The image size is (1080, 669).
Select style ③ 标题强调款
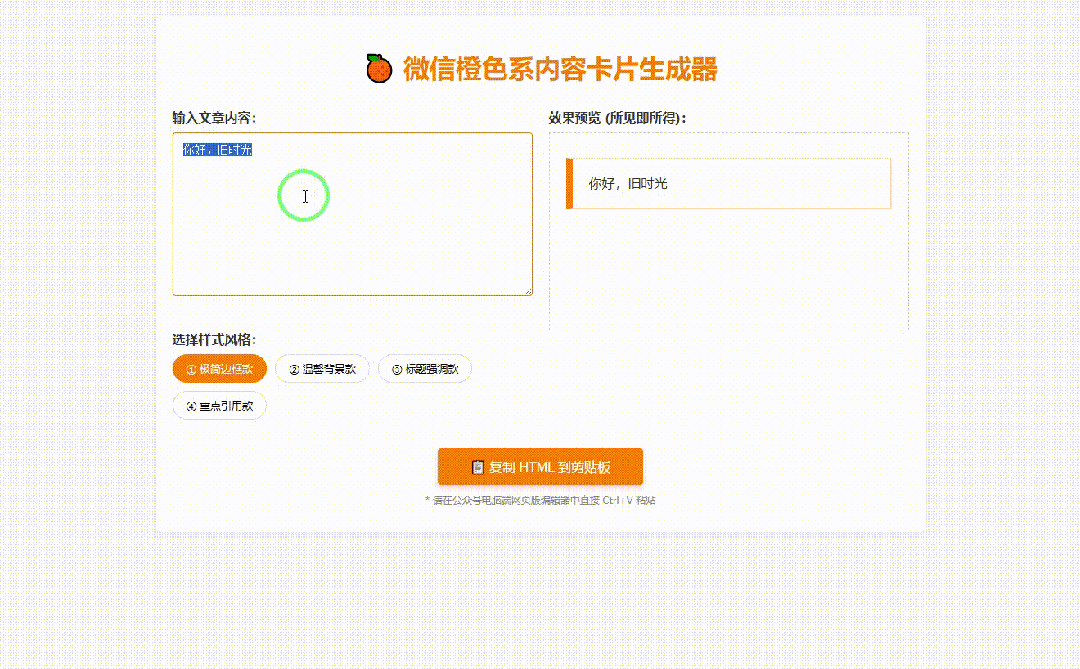click(425, 369)
